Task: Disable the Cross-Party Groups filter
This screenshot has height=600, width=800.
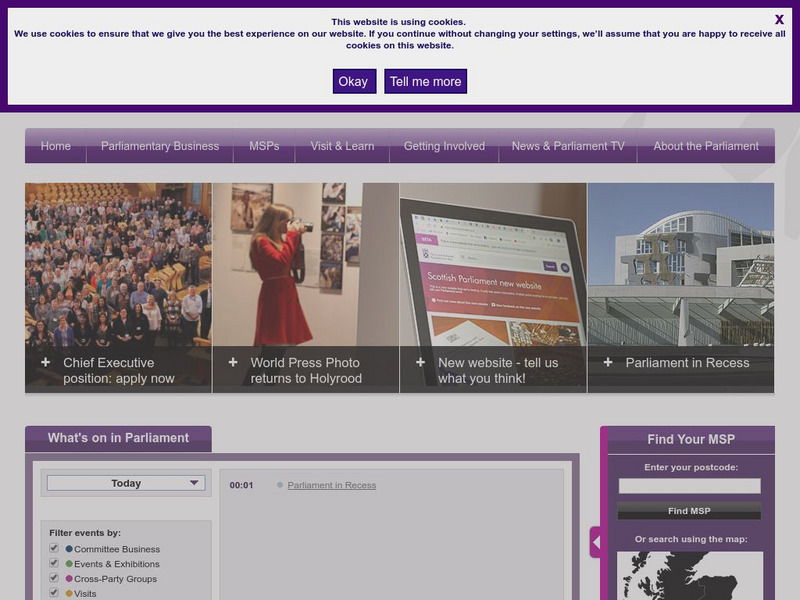Action: click(54, 579)
